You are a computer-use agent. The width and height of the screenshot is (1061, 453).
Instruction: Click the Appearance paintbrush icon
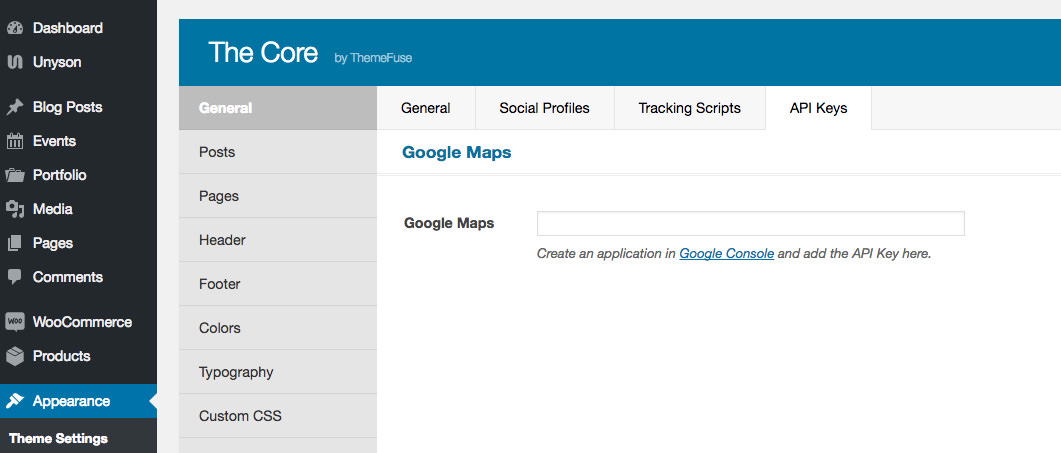coord(15,401)
